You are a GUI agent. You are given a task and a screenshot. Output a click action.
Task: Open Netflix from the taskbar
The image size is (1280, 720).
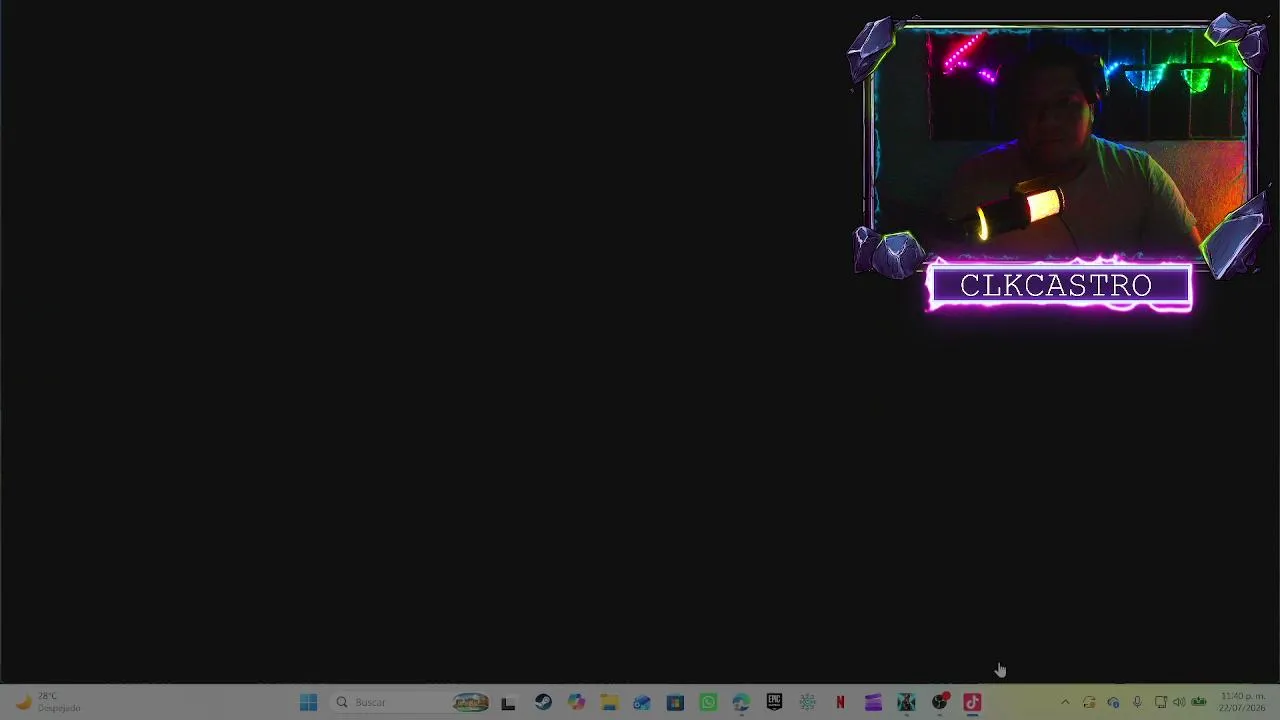click(x=840, y=702)
